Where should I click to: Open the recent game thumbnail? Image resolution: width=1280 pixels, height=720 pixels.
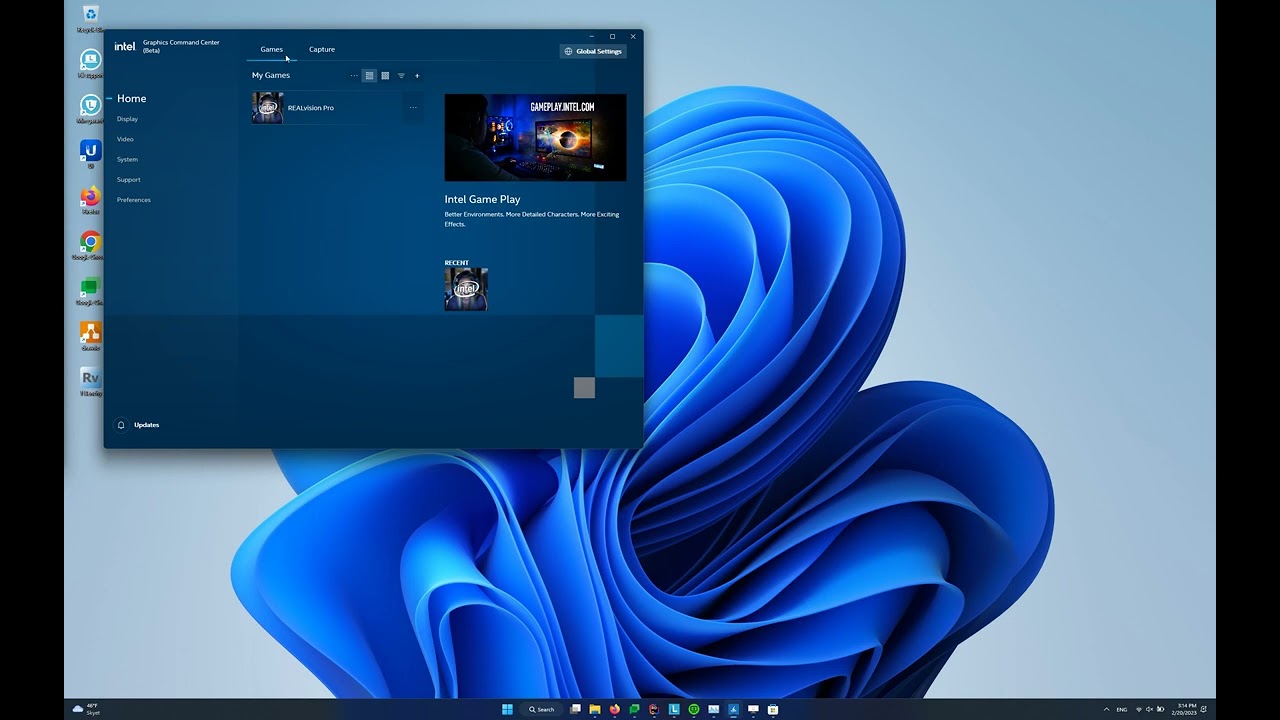(466, 289)
